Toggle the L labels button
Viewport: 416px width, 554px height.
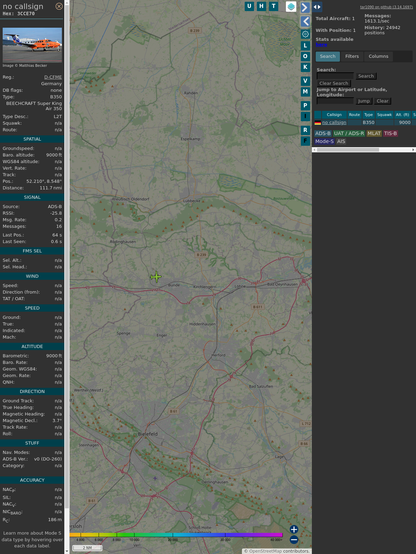pyautogui.click(x=305, y=46)
